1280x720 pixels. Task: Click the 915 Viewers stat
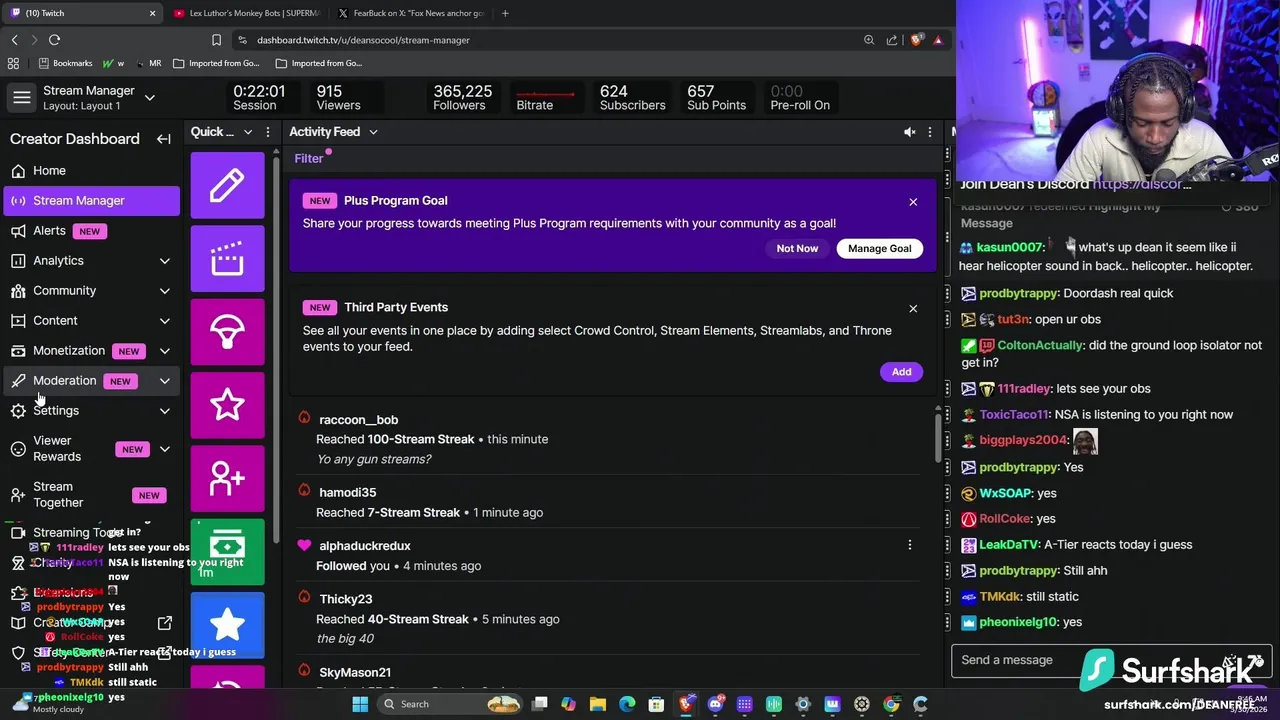[x=338, y=97]
